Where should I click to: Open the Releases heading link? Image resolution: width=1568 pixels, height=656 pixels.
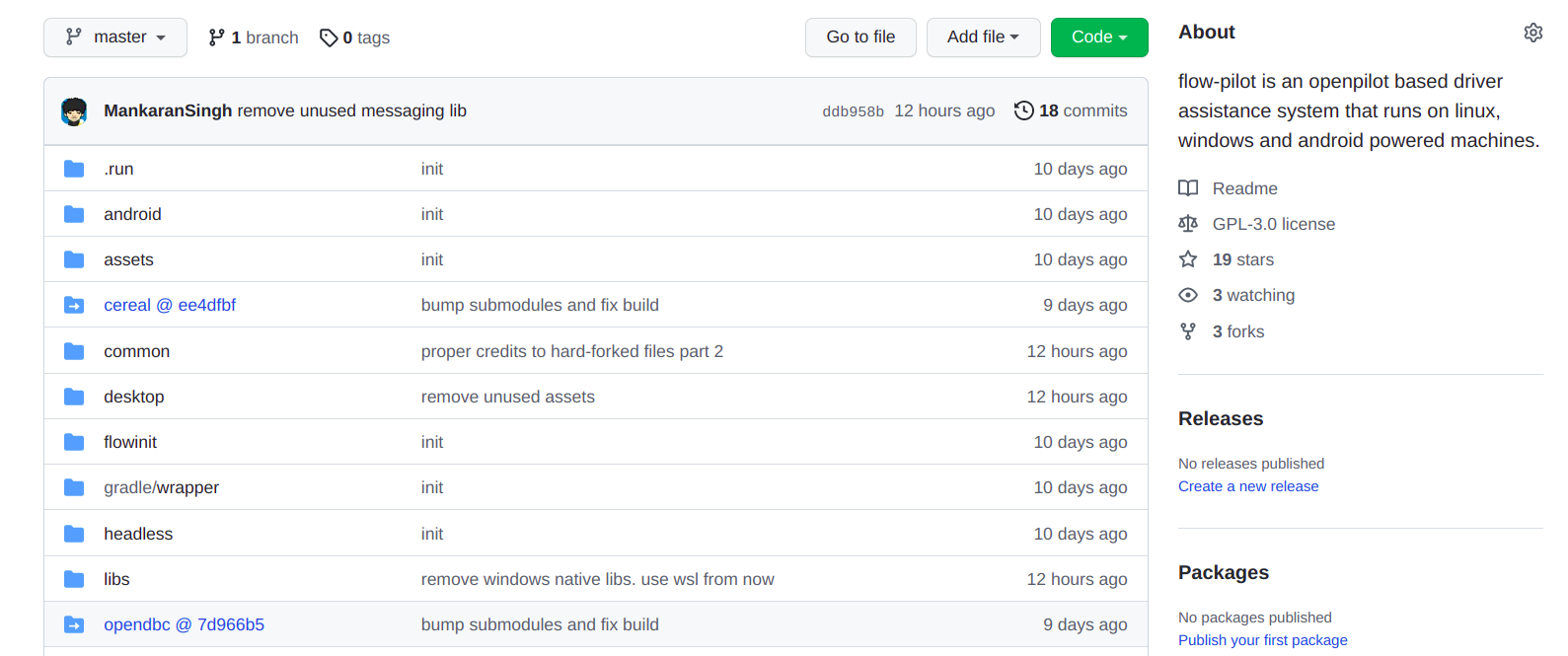pyautogui.click(x=1221, y=418)
